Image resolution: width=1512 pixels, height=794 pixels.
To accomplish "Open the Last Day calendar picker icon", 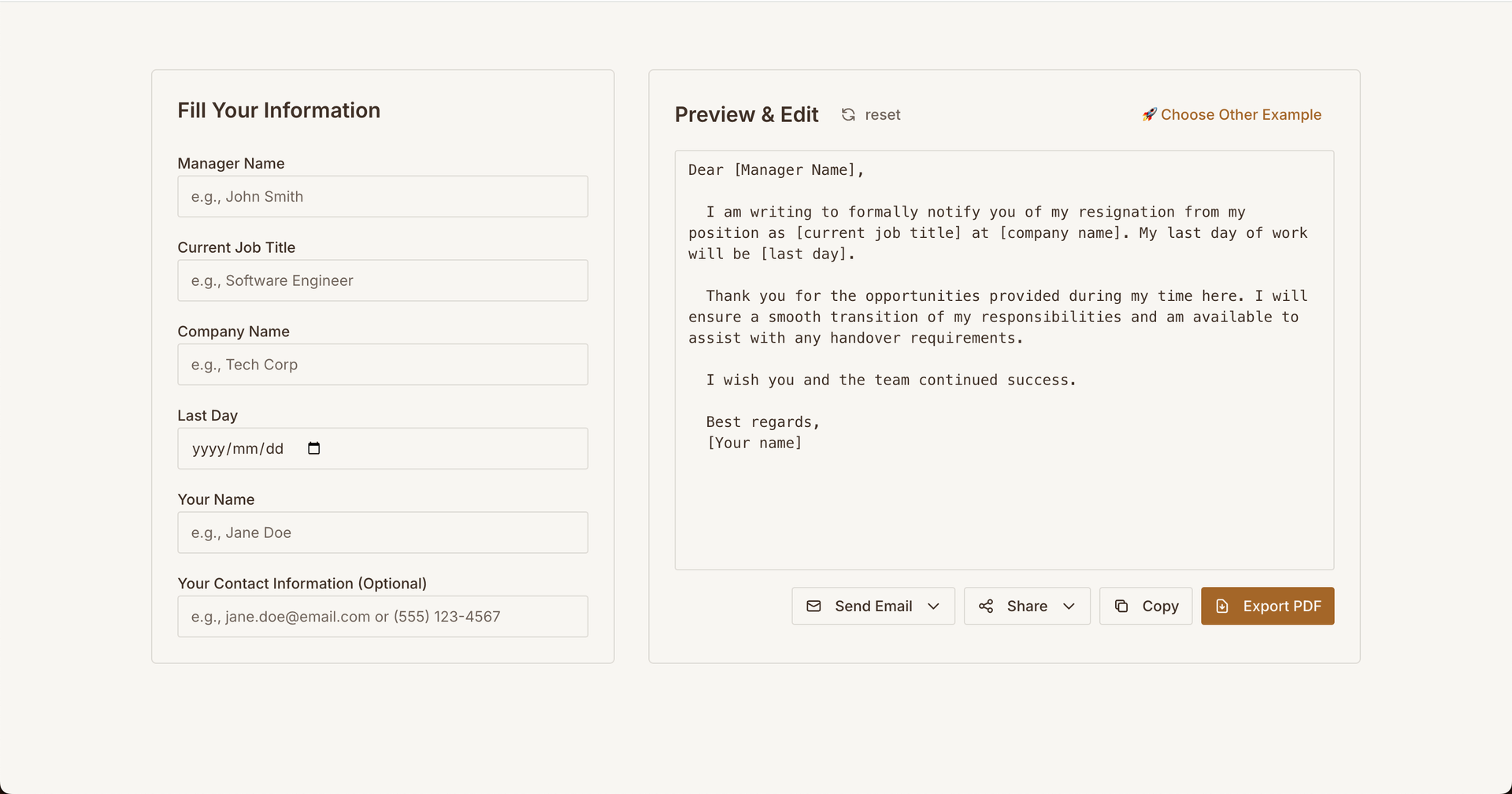I will (313, 448).
